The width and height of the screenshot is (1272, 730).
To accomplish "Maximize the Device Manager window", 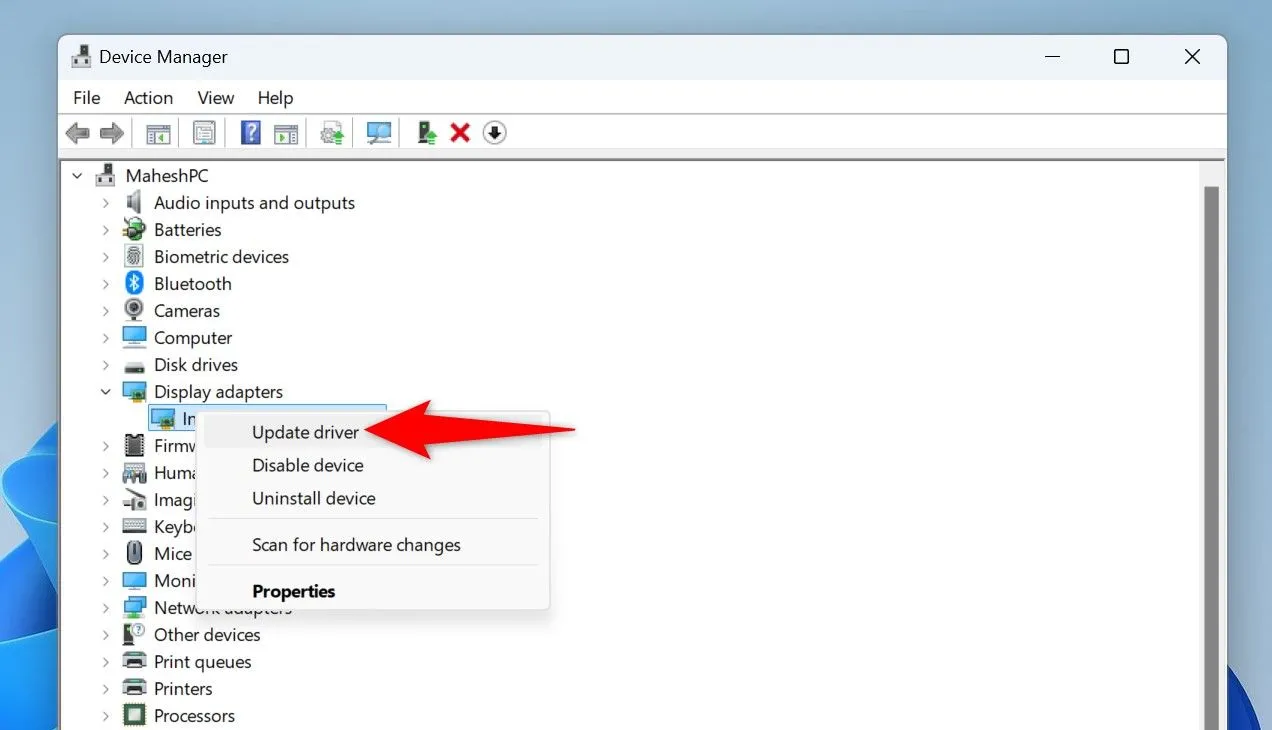I will [x=1121, y=57].
